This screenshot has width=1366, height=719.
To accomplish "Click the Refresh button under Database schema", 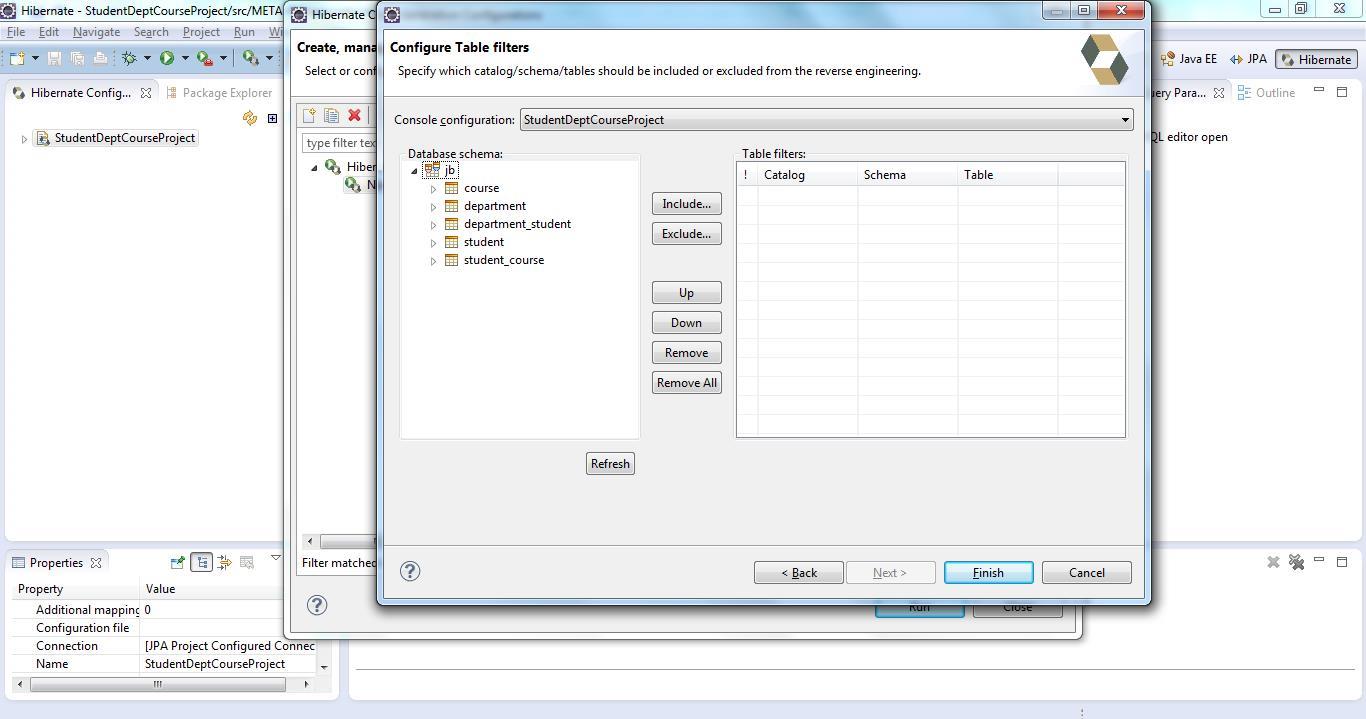I will 610,464.
